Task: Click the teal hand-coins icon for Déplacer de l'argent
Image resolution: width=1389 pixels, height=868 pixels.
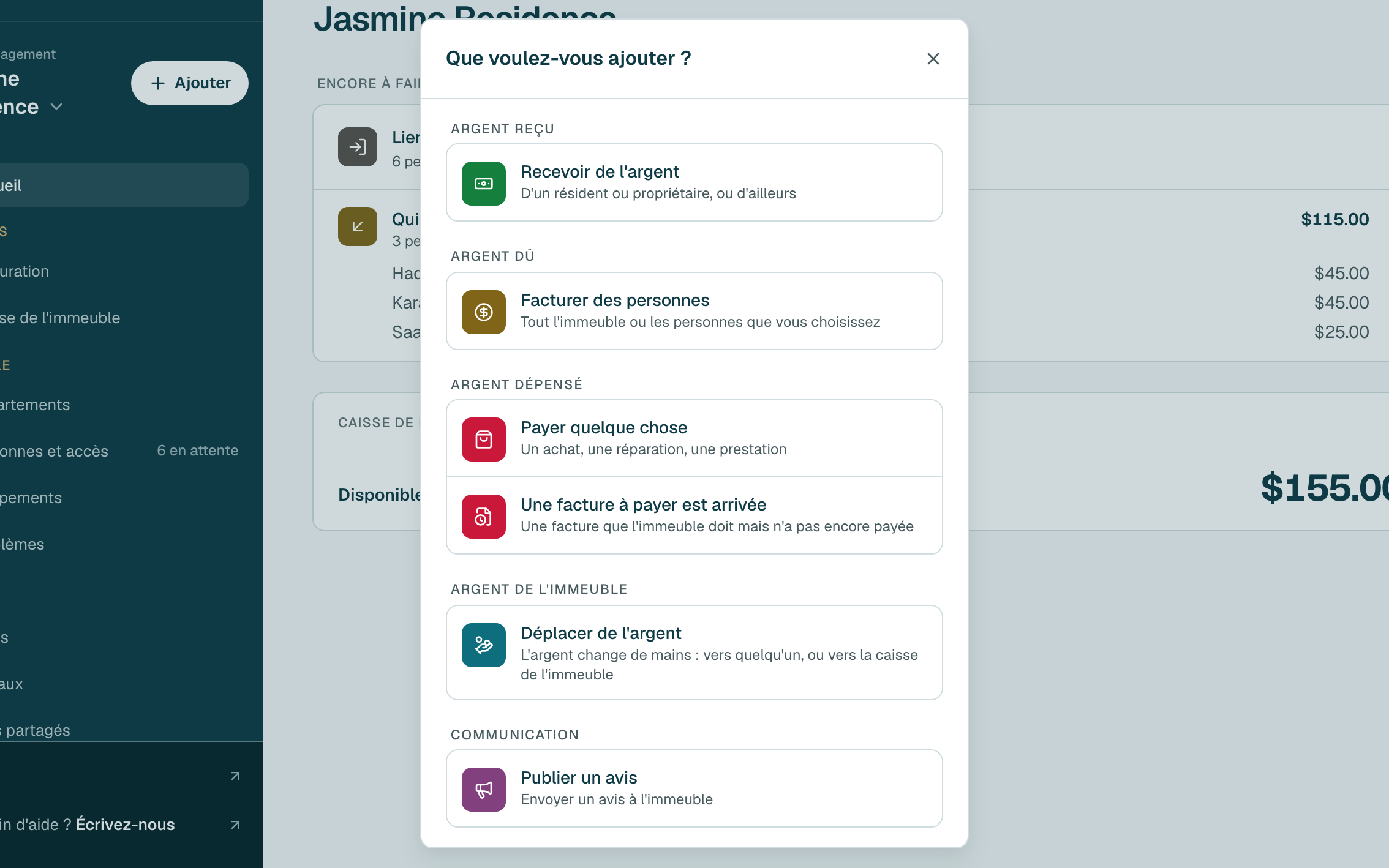Action: coord(484,645)
